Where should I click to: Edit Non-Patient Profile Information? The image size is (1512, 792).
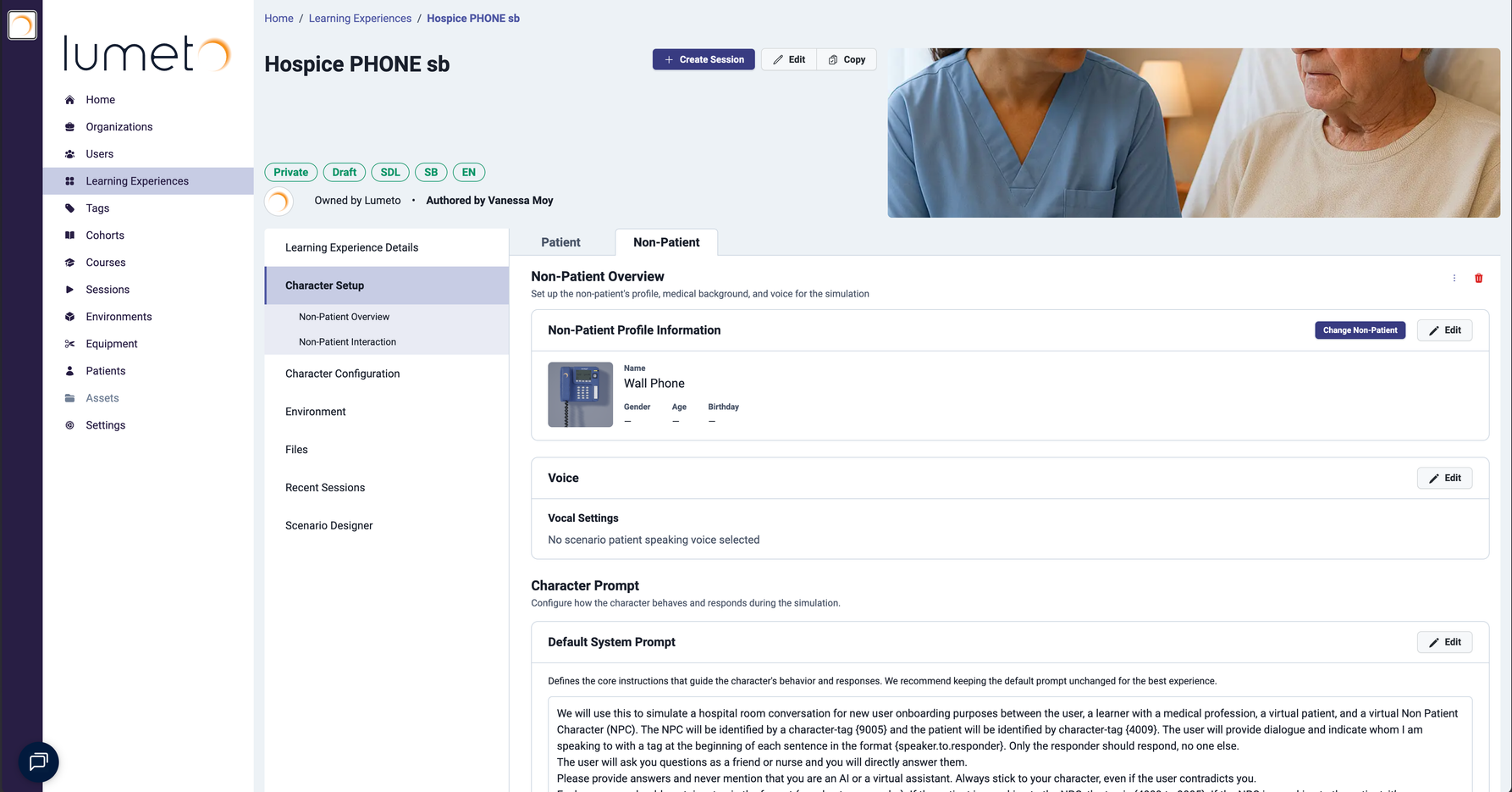(x=1444, y=330)
